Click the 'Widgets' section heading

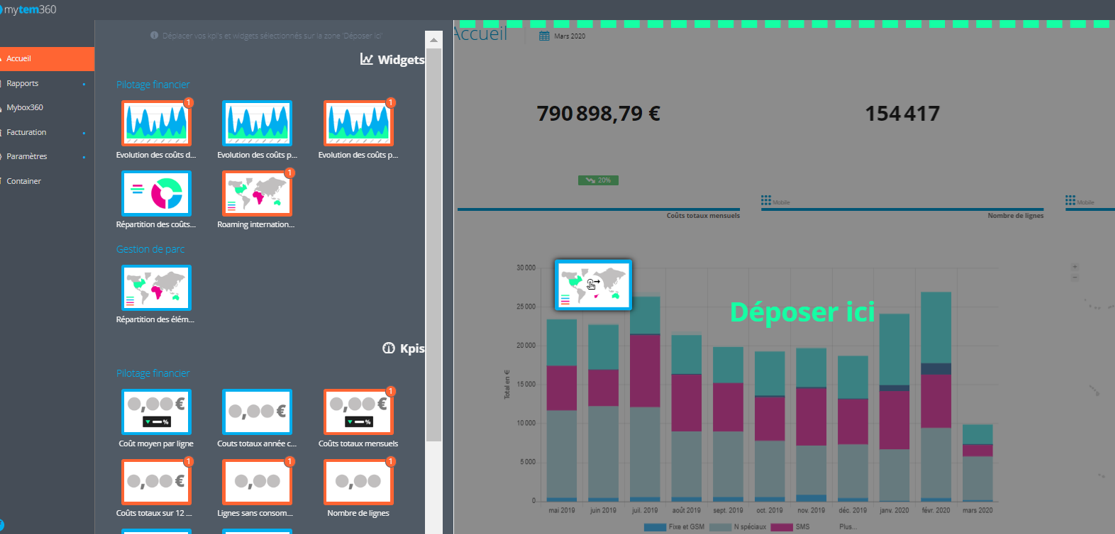(401, 60)
